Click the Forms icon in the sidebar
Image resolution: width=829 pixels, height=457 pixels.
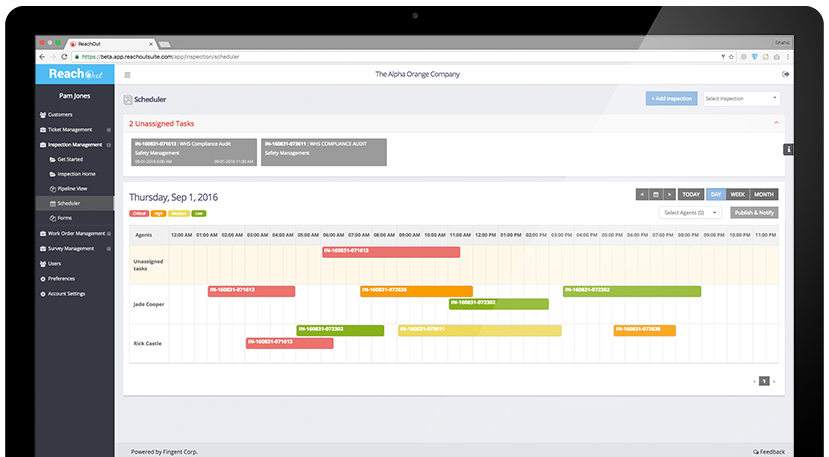coord(52,218)
